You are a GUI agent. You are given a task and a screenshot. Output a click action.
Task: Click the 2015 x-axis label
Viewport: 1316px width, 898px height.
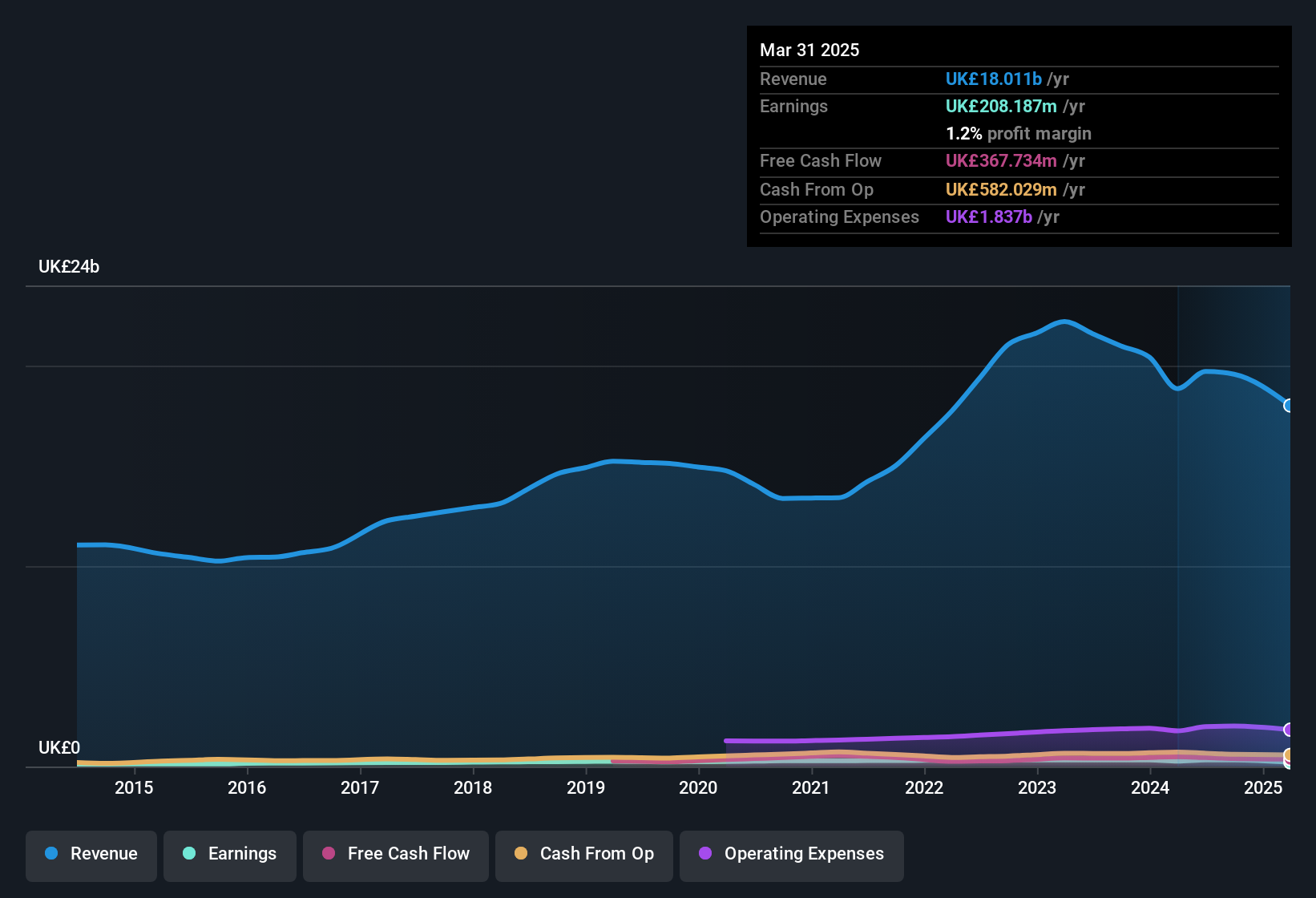pyautogui.click(x=134, y=787)
